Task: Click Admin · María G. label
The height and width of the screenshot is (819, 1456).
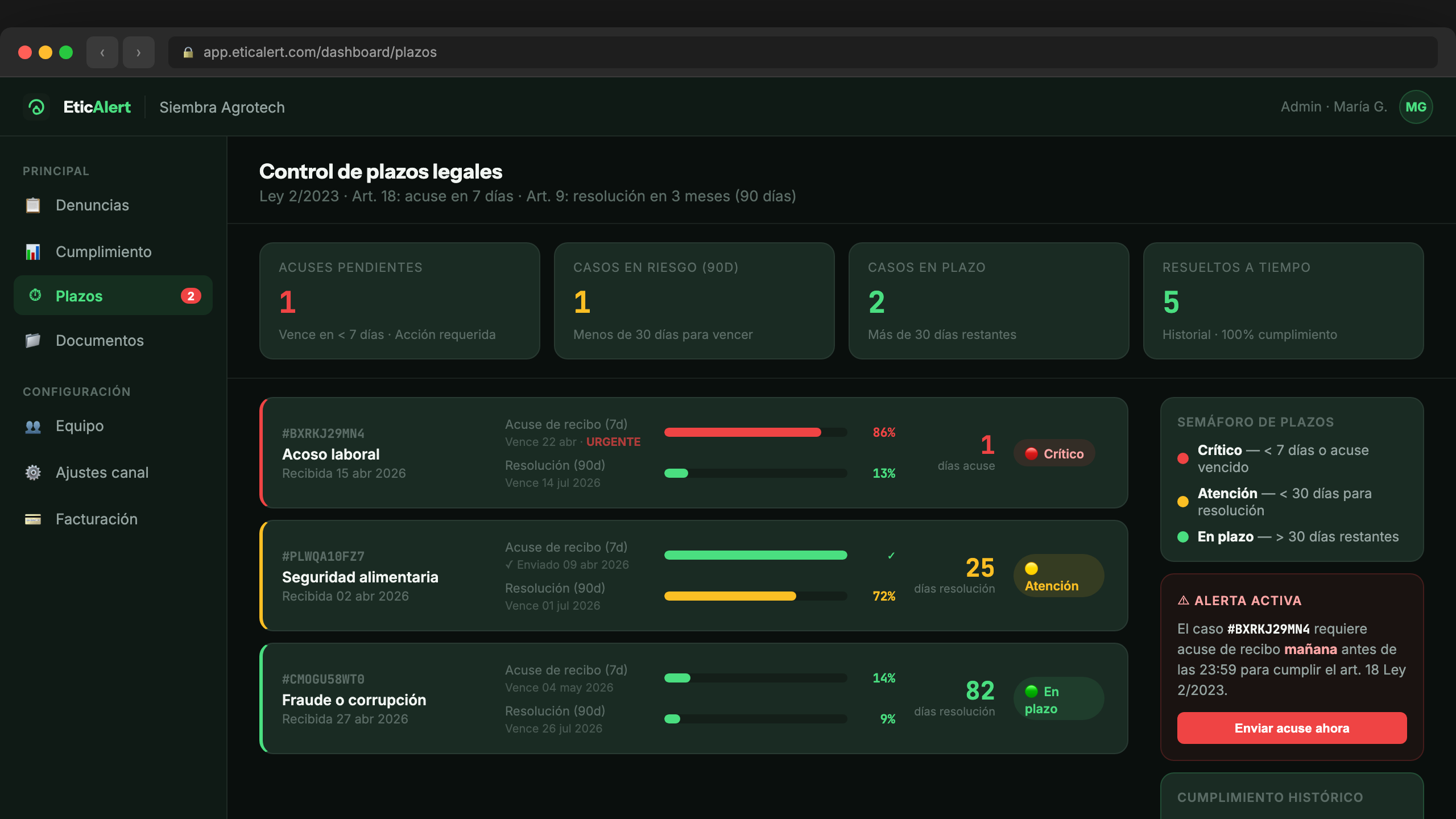Action: [x=1334, y=107]
